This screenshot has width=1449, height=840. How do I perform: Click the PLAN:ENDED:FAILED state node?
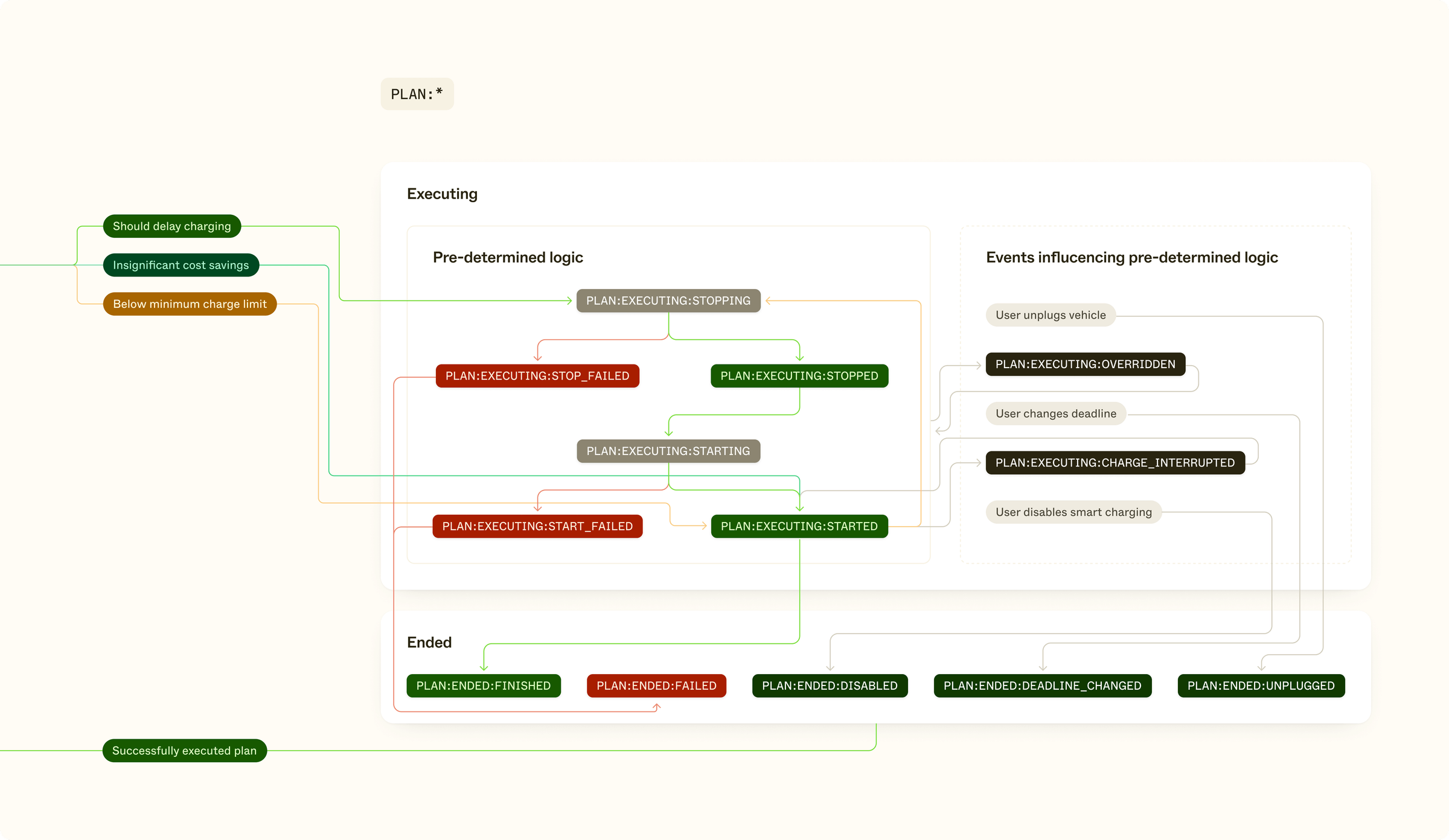(x=656, y=685)
